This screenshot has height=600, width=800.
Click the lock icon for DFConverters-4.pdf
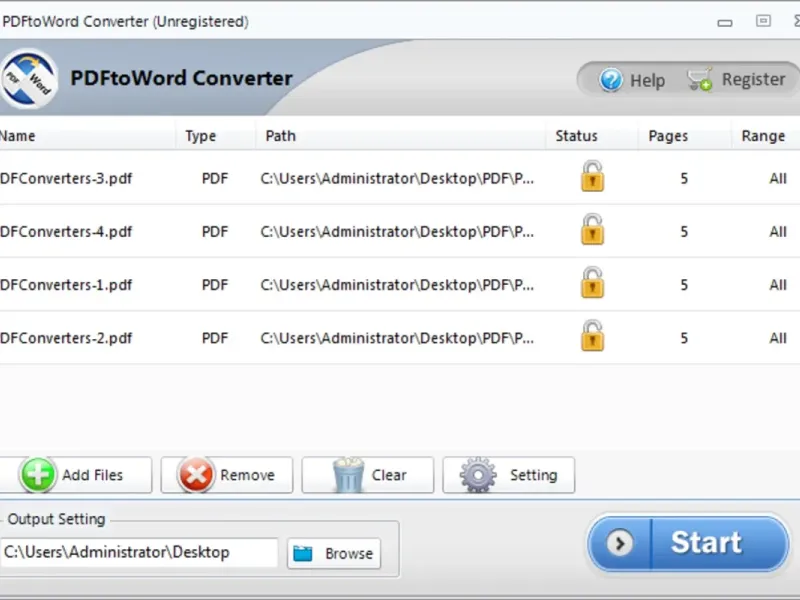click(592, 229)
